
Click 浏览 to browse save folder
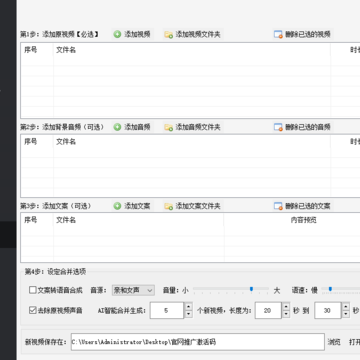point(334,342)
